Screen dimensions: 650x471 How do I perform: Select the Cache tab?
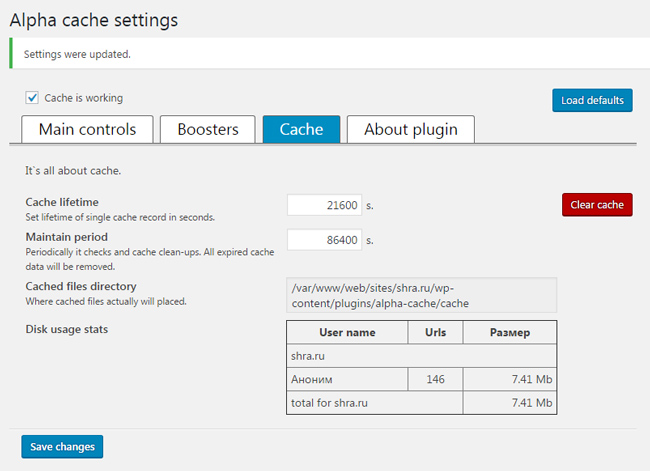click(301, 129)
